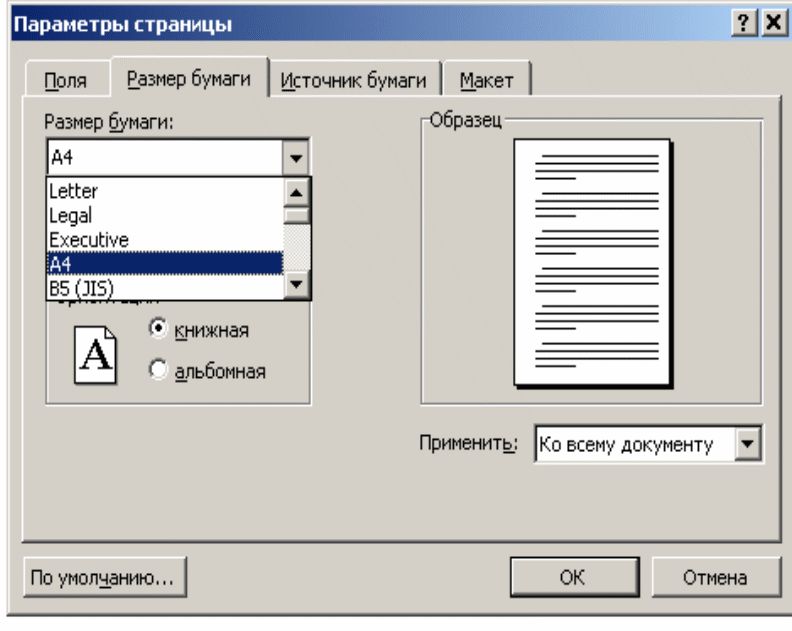
Task: Select альбомная orientation radio button
Action: coord(157,370)
